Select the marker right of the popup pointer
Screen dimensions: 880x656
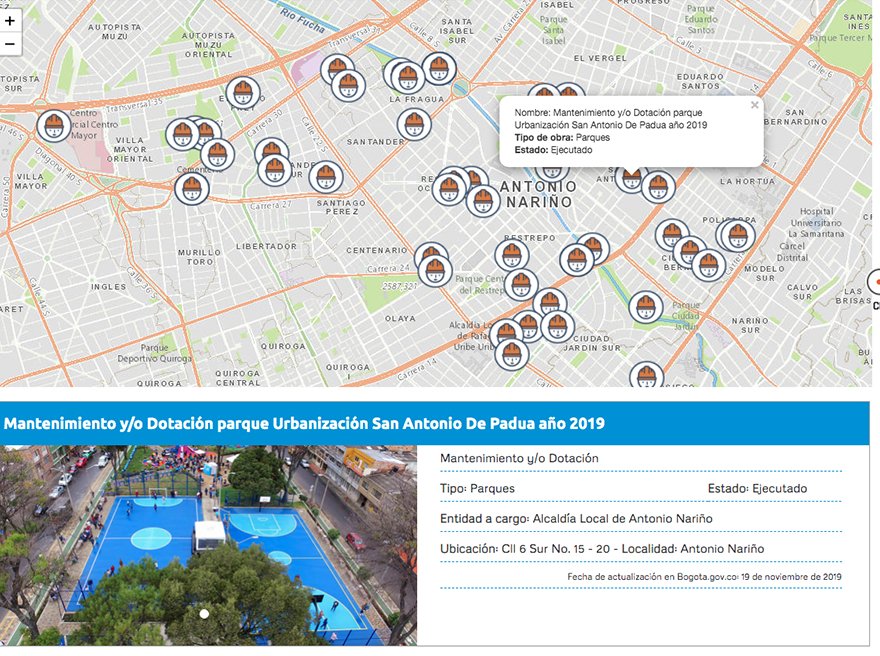pyautogui.click(x=658, y=187)
